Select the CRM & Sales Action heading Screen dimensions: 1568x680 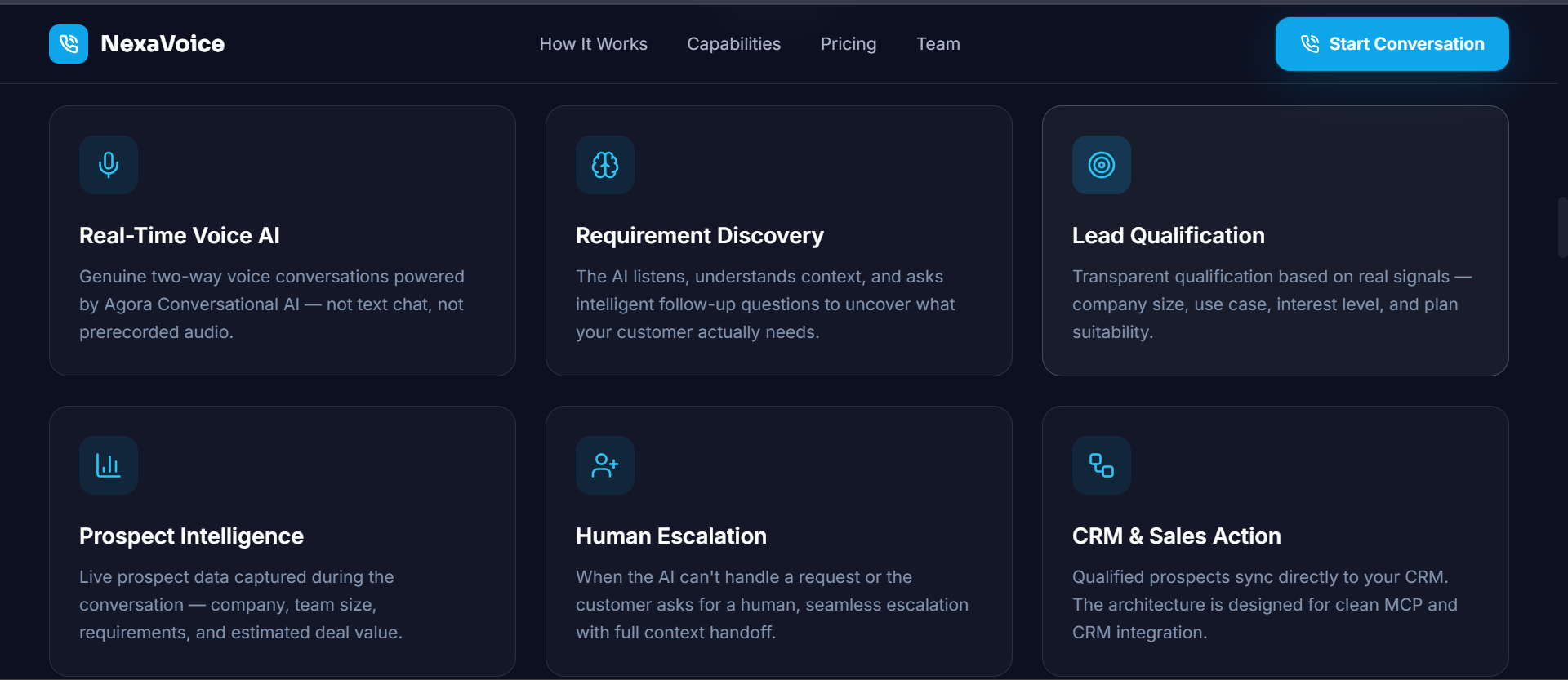point(1177,536)
